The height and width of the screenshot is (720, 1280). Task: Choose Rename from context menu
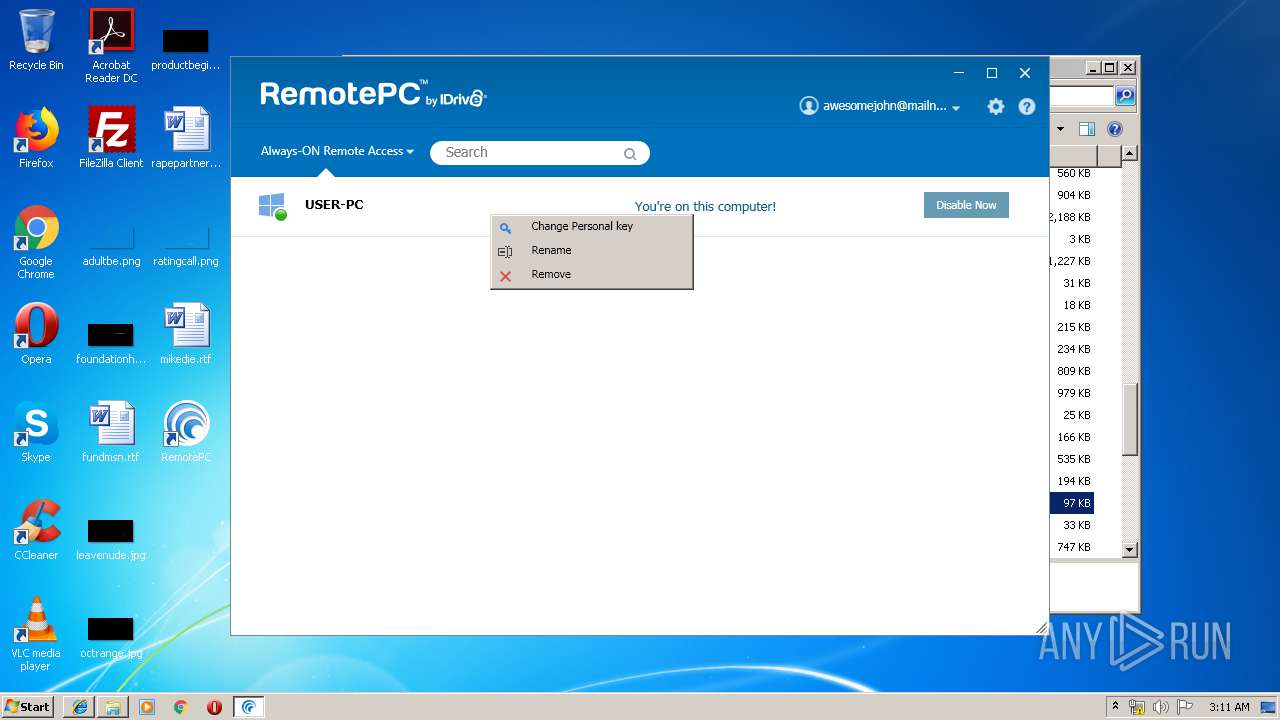coord(592,251)
